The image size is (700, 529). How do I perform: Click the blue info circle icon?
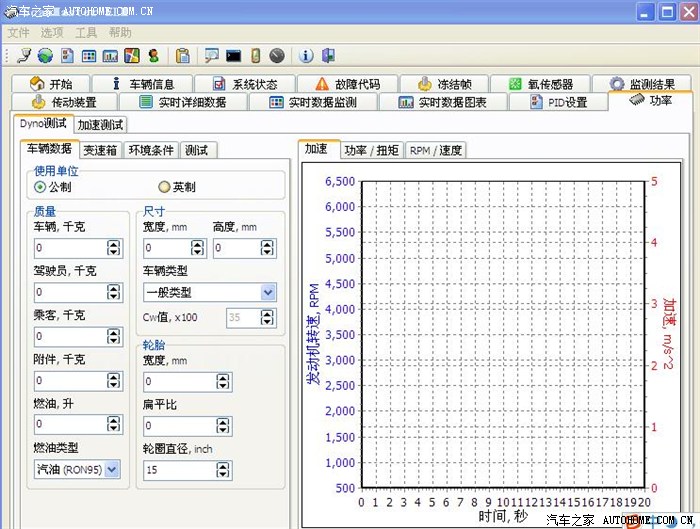pyautogui.click(x=307, y=56)
